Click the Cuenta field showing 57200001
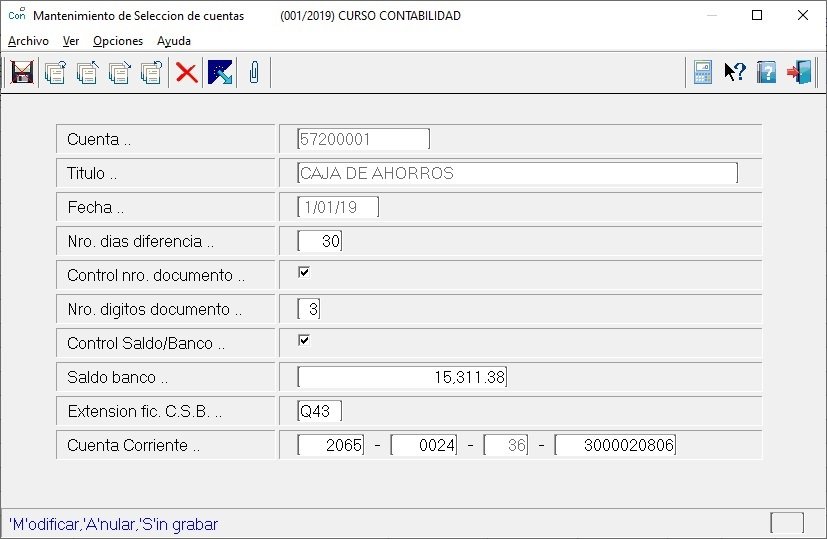Image resolution: width=827 pixels, height=539 pixels. click(x=363, y=139)
